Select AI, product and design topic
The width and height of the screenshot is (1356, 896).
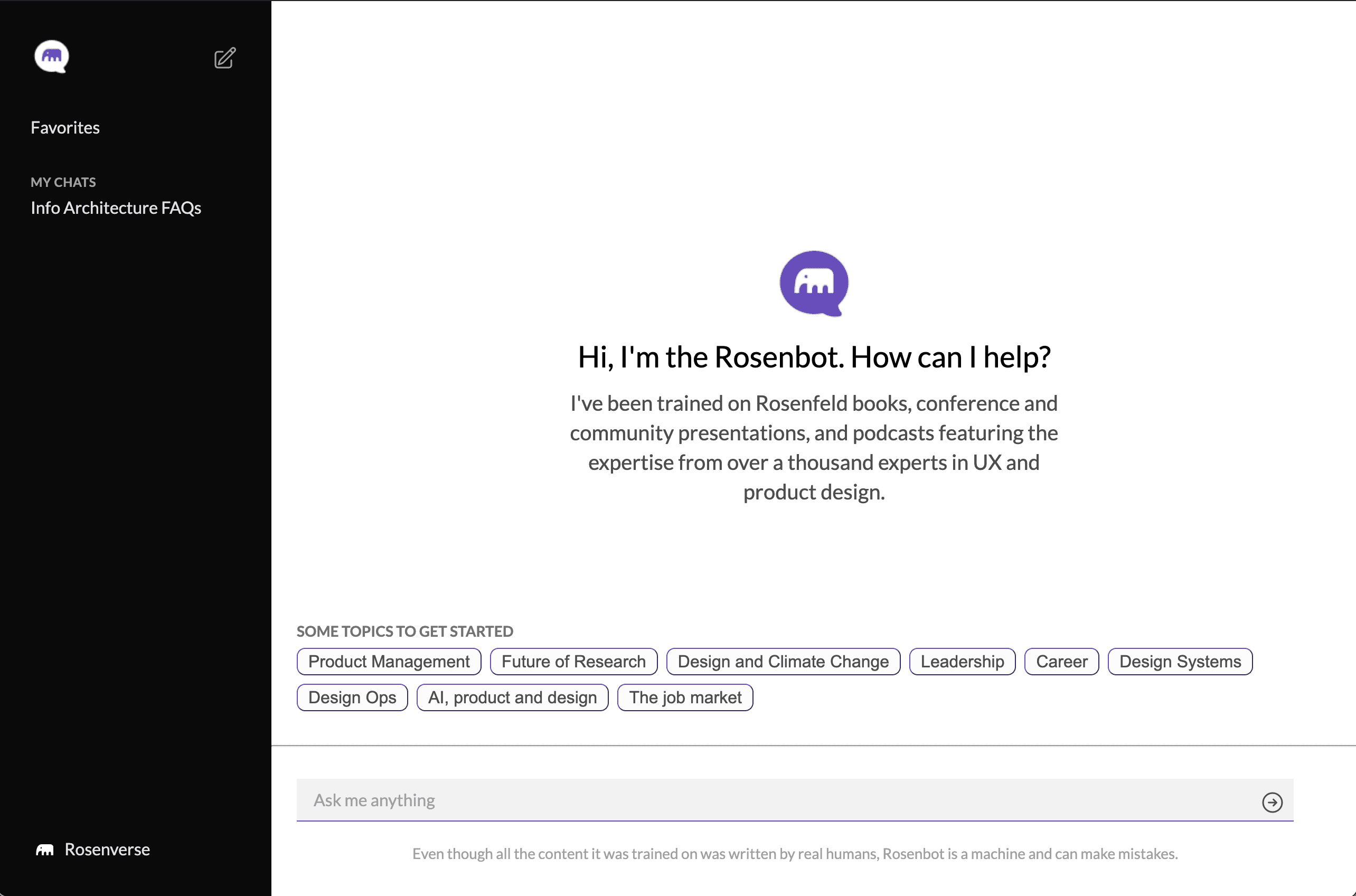pos(512,697)
